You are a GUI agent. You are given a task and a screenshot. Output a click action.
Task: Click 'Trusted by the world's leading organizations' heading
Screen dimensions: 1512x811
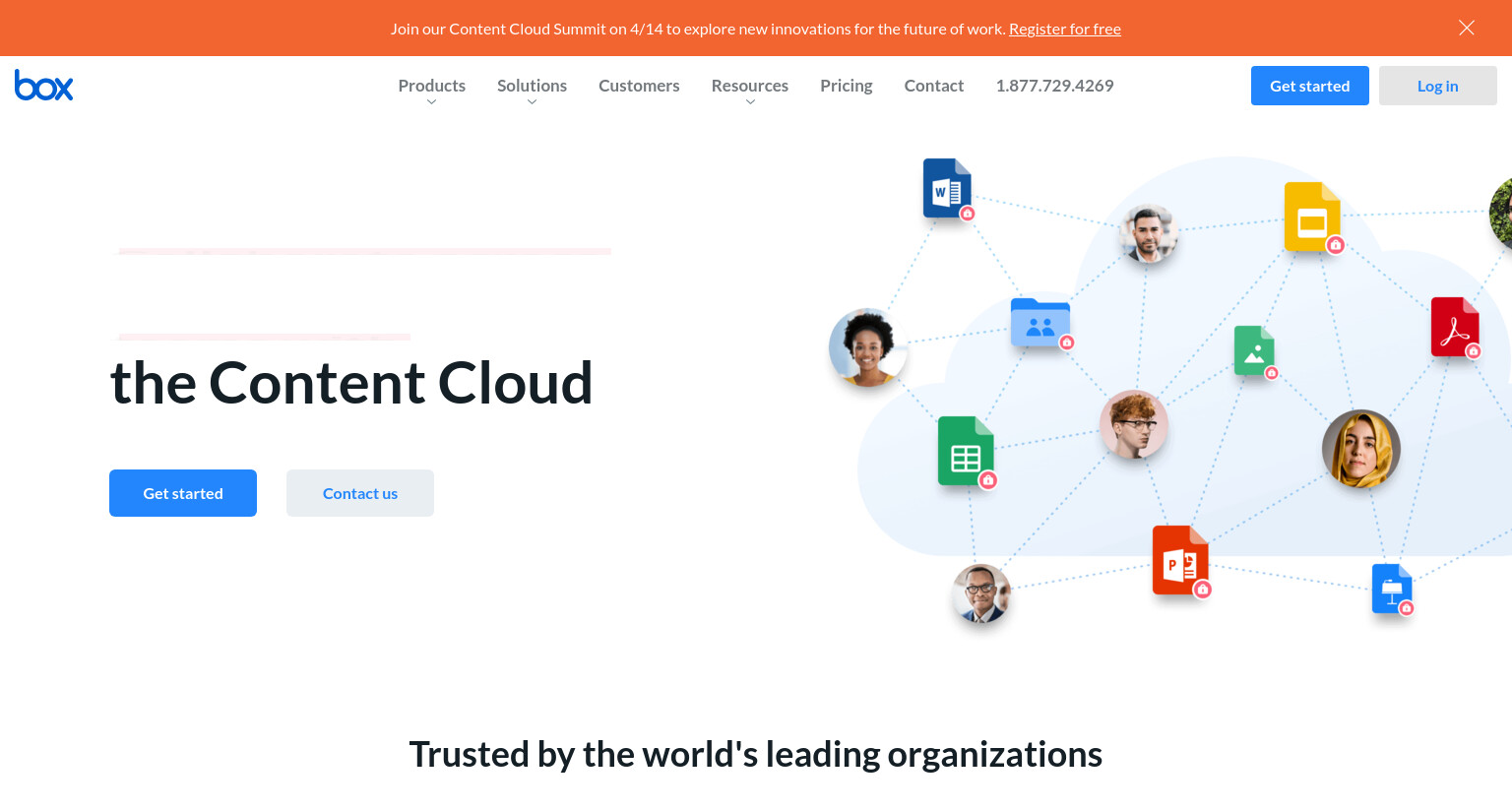[756, 755]
